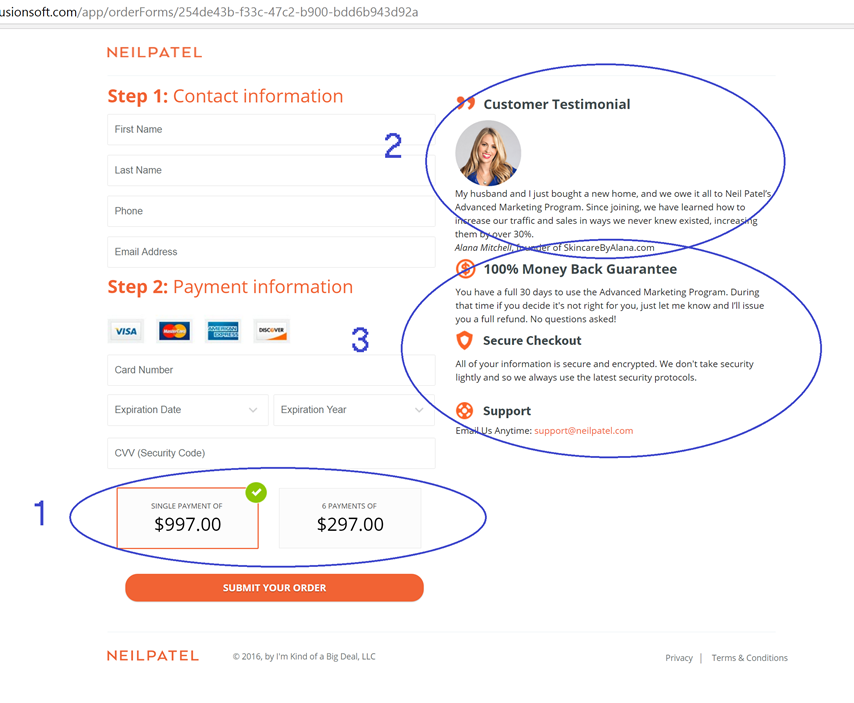
Task: Expand the Expiration Year dropdown
Action: 353,410
